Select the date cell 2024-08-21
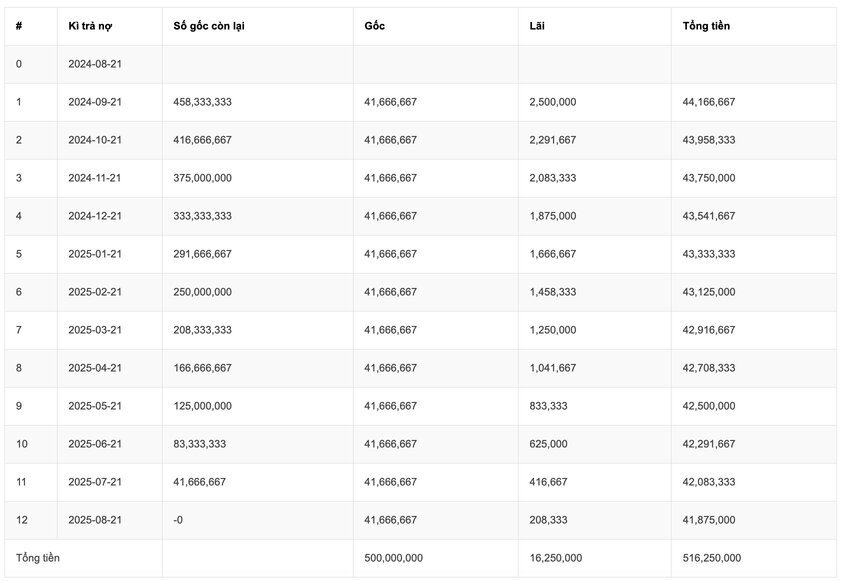The image size is (841, 581). (94, 64)
